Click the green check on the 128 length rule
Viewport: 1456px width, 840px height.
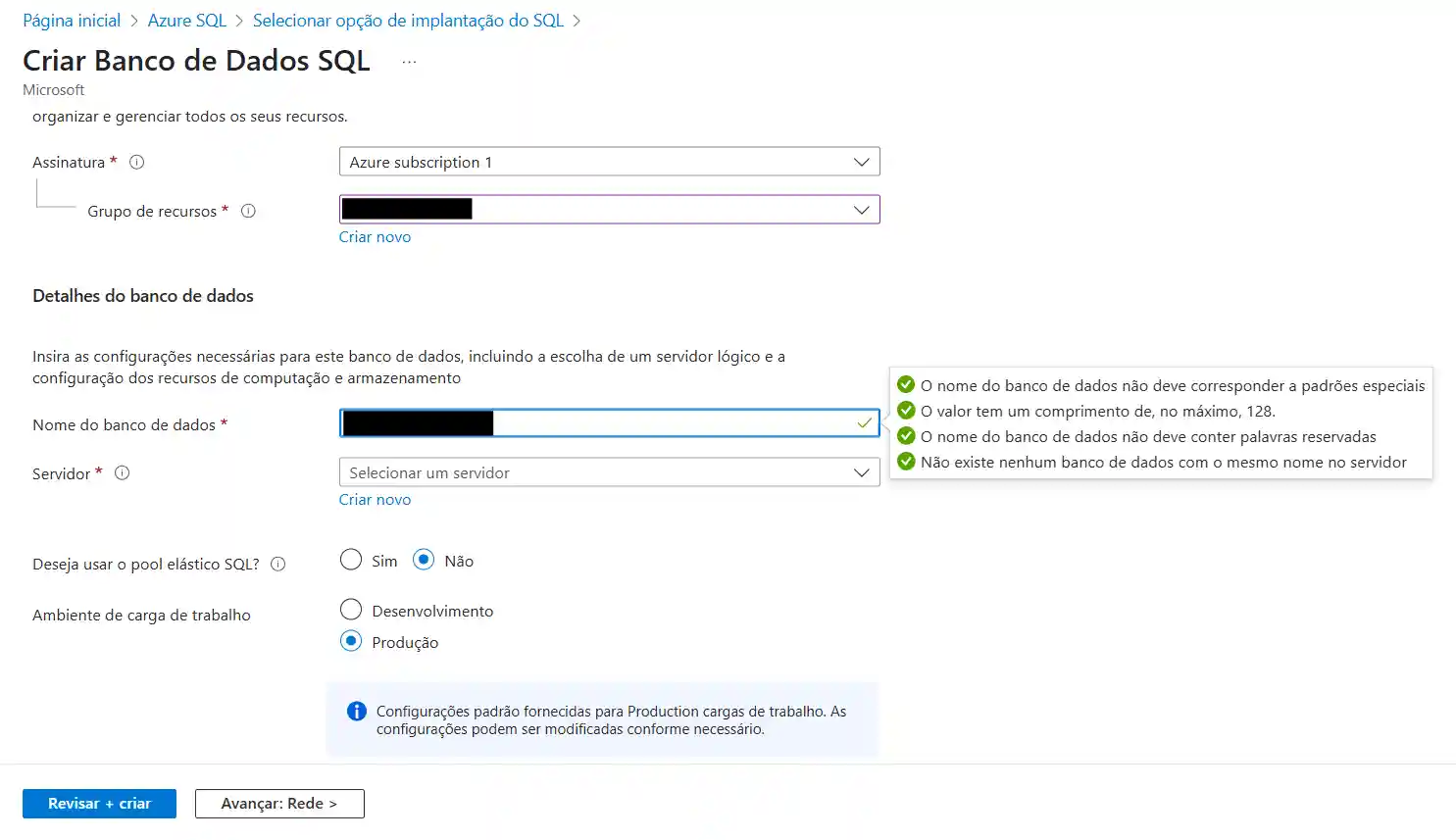click(905, 411)
